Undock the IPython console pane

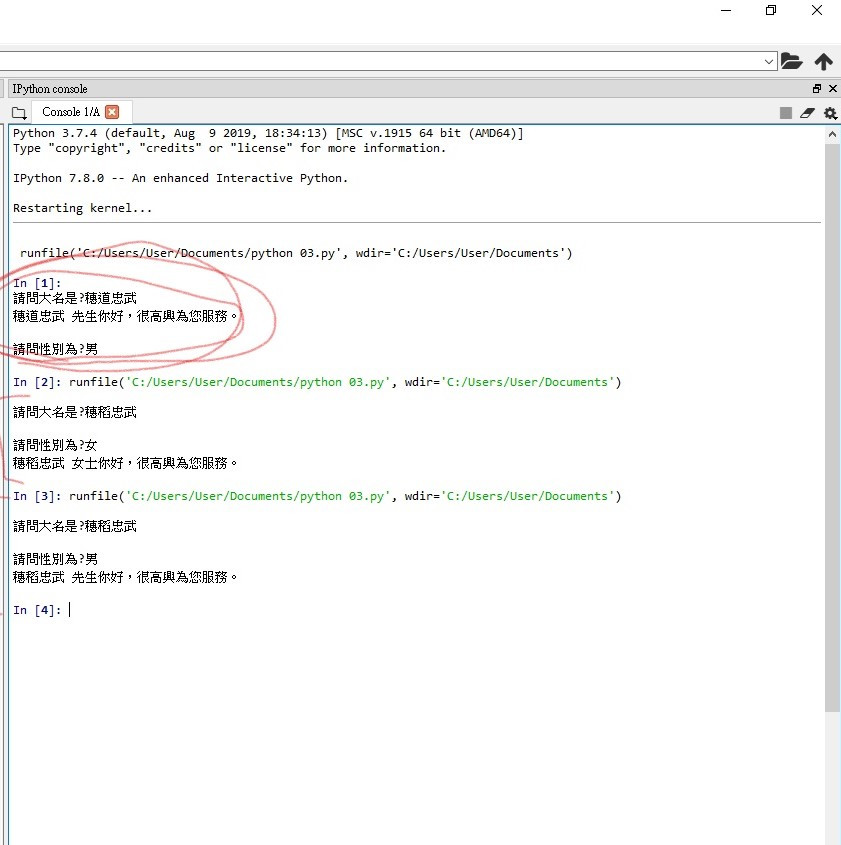tap(817, 88)
